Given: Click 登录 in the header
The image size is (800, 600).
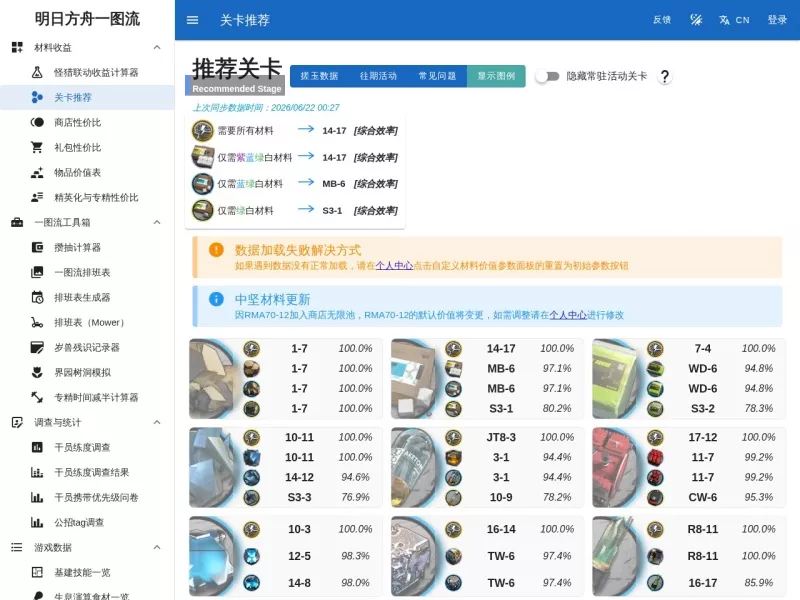Looking at the screenshot, I should [777, 20].
